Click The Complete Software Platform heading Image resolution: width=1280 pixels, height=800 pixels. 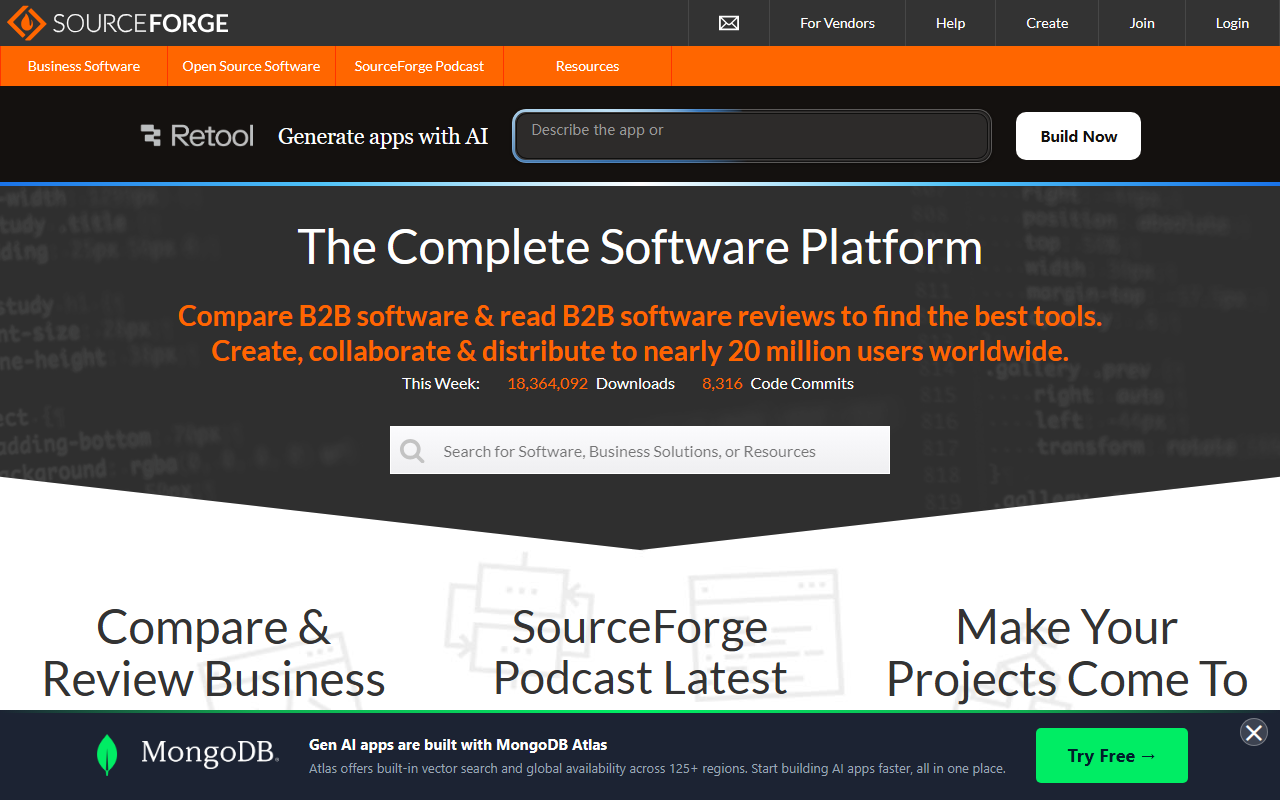click(x=640, y=246)
